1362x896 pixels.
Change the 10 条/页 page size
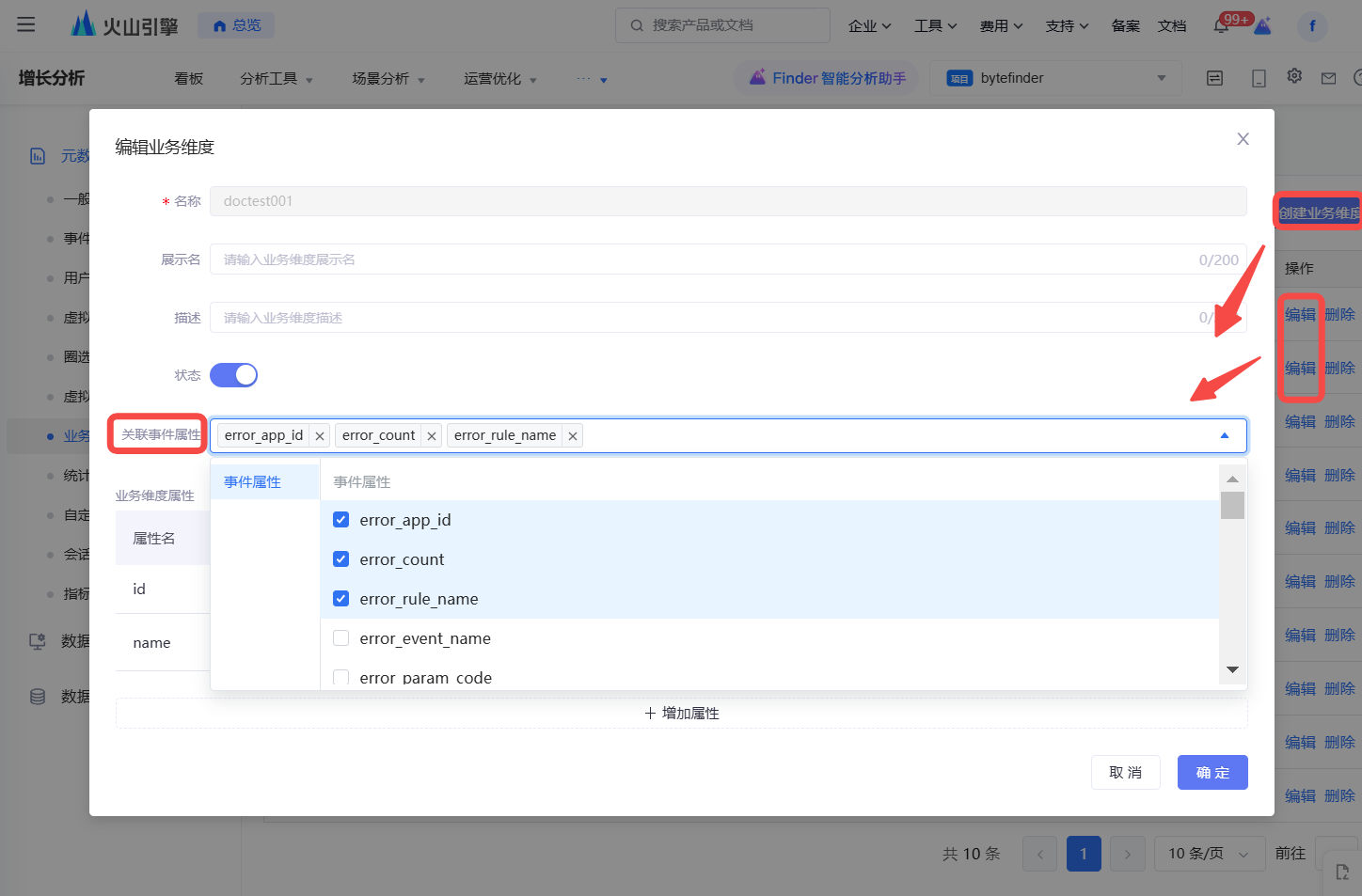click(1209, 854)
